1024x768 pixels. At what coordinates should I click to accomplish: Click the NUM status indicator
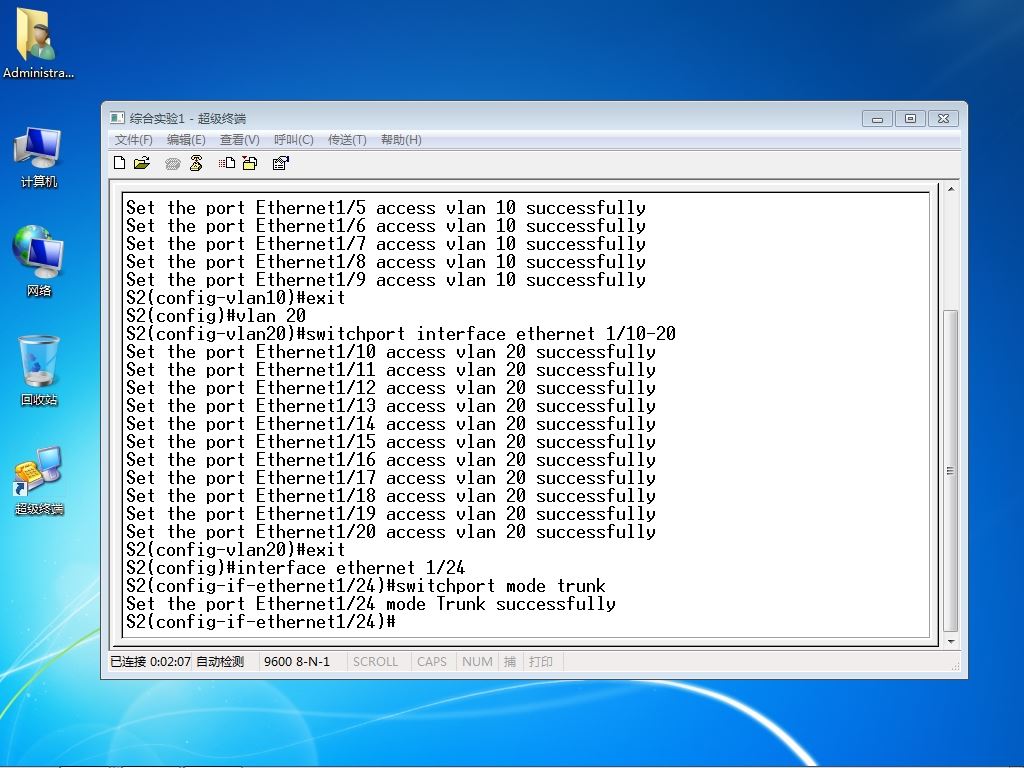pos(477,662)
